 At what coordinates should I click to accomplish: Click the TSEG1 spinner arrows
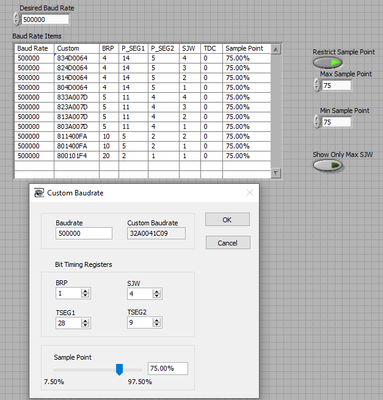coord(85,323)
